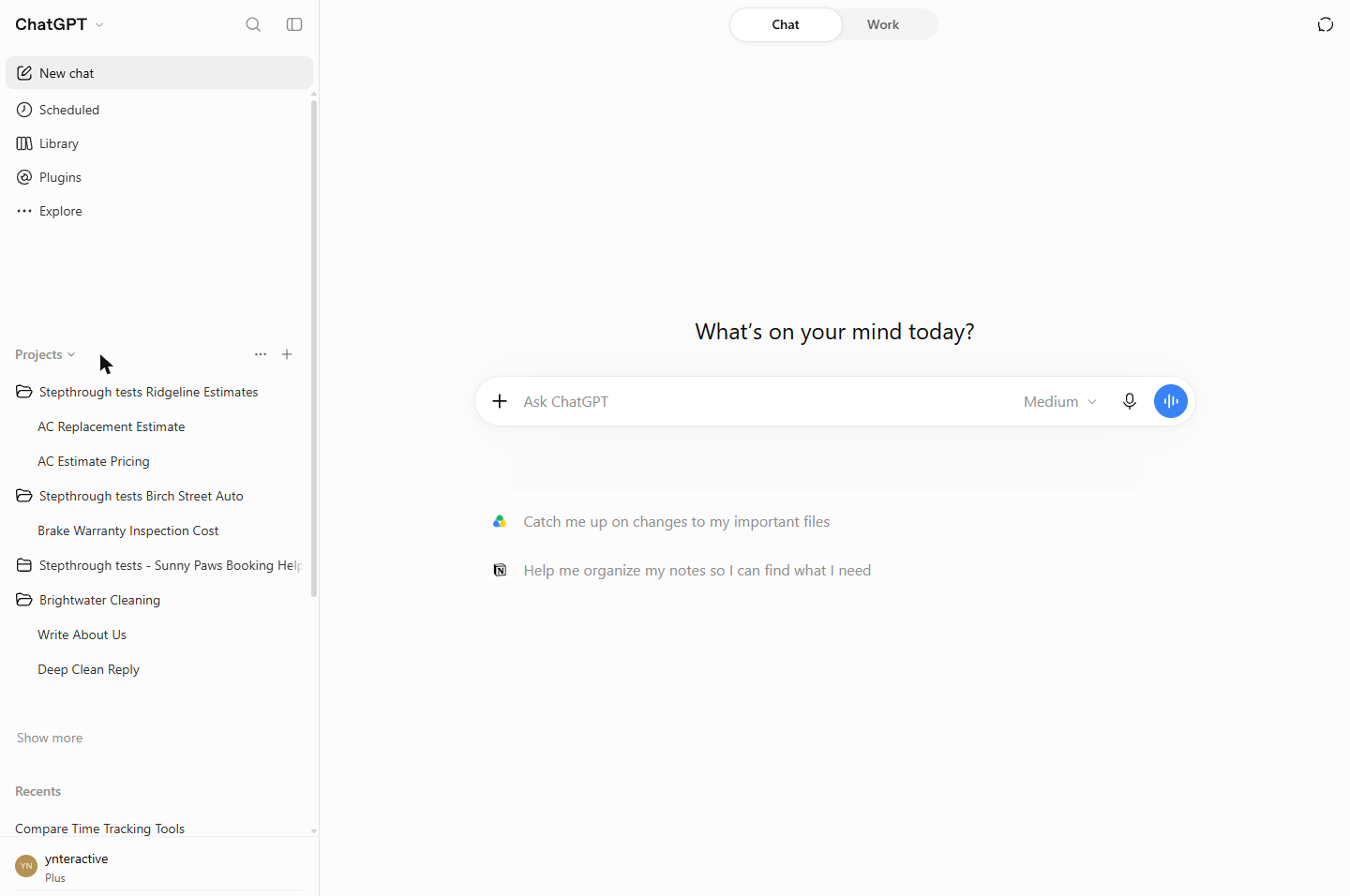Click the Ask ChatGPT input field
Screen dimensions: 1350x896
pyautogui.click(x=764, y=401)
